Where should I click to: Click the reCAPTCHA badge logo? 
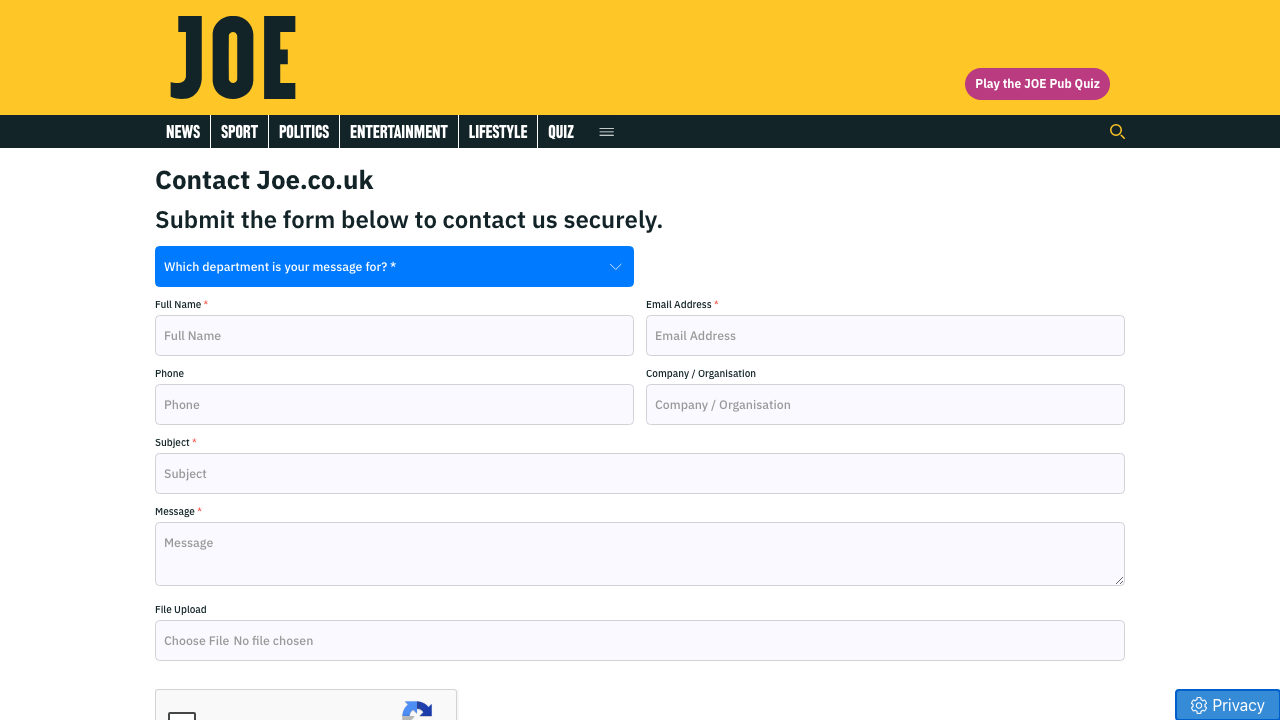click(x=417, y=712)
